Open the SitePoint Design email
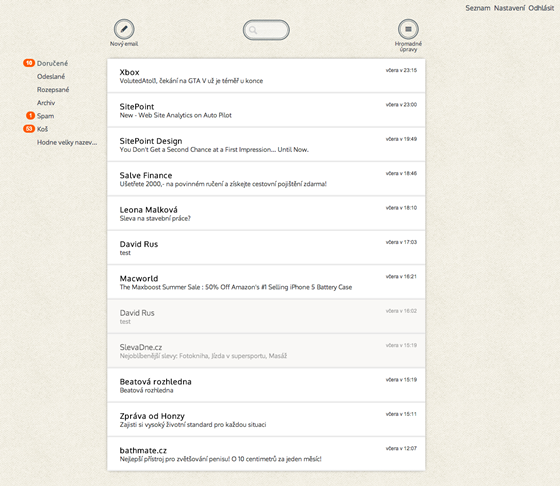560x486 pixels. pos(266,145)
